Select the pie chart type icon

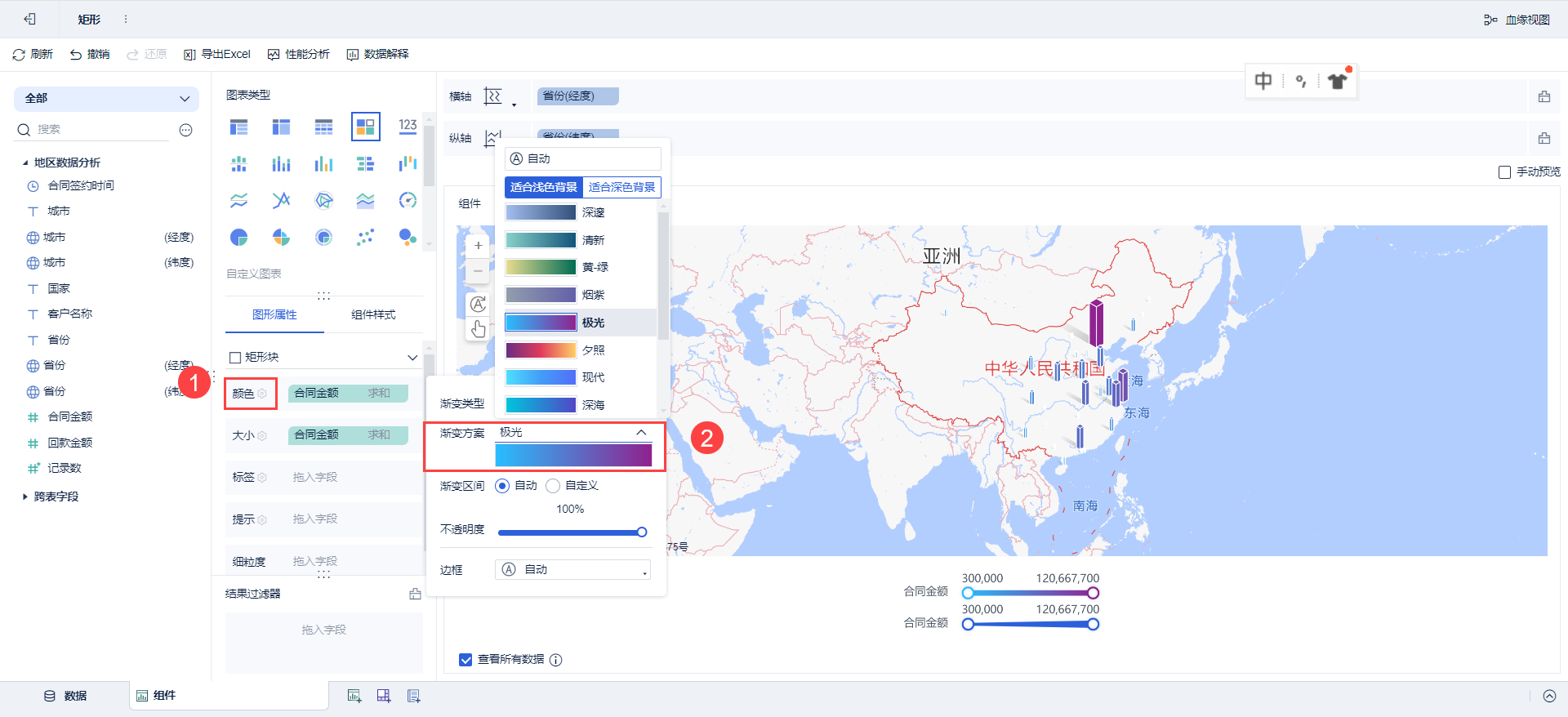pos(238,238)
